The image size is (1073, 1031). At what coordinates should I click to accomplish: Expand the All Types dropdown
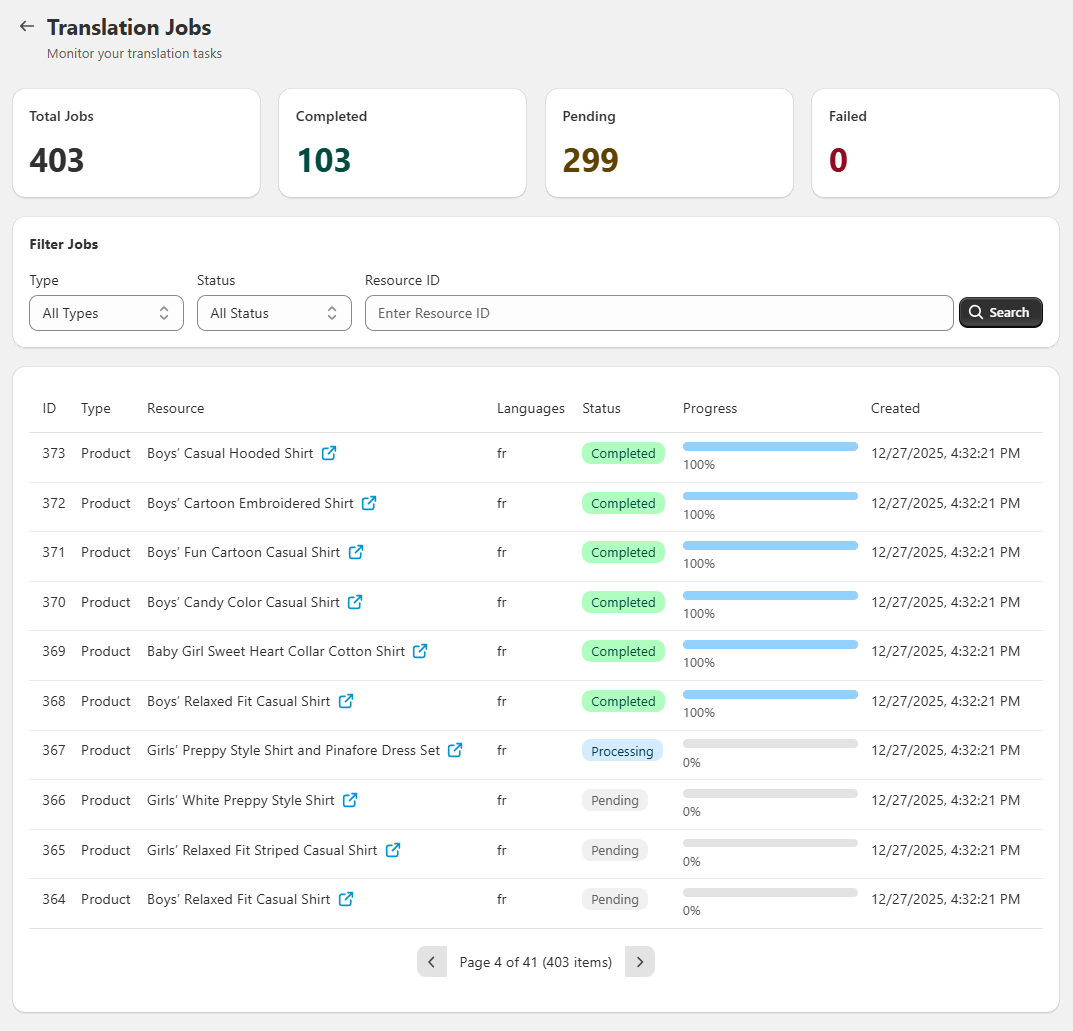tap(106, 313)
